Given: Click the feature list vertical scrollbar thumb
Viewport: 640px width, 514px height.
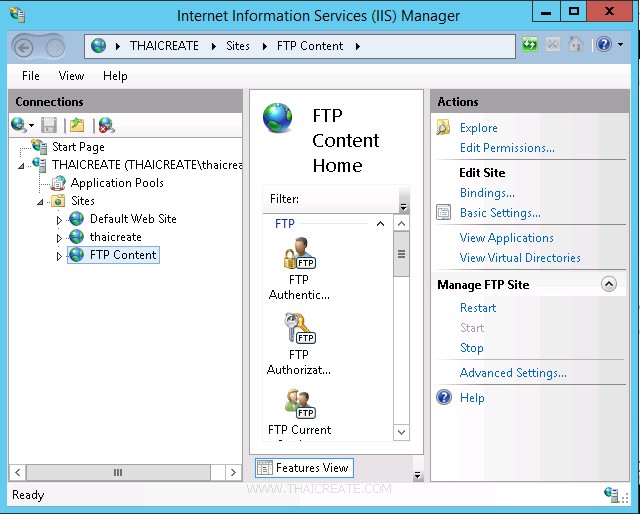Looking at the screenshot, I should [x=401, y=254].
